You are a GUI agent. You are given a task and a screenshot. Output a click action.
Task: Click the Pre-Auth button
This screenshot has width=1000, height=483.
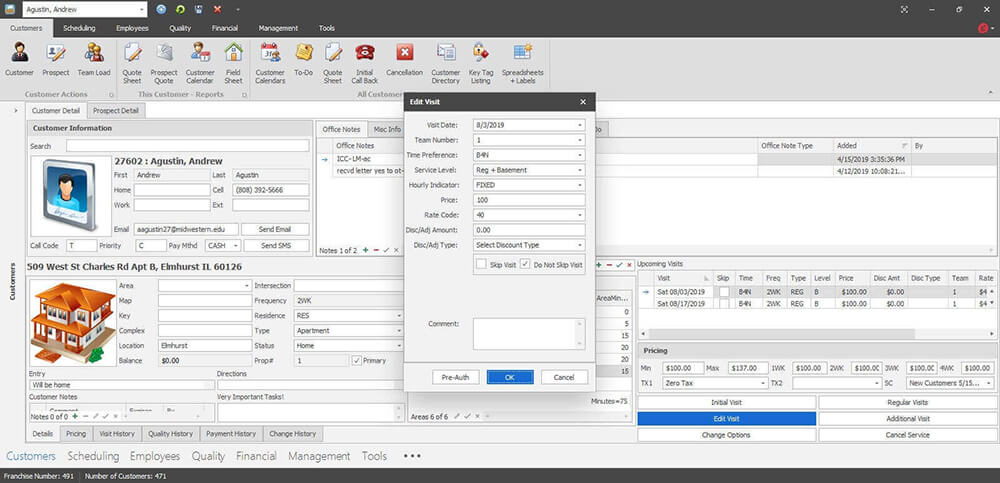click(x=455, y=377)
